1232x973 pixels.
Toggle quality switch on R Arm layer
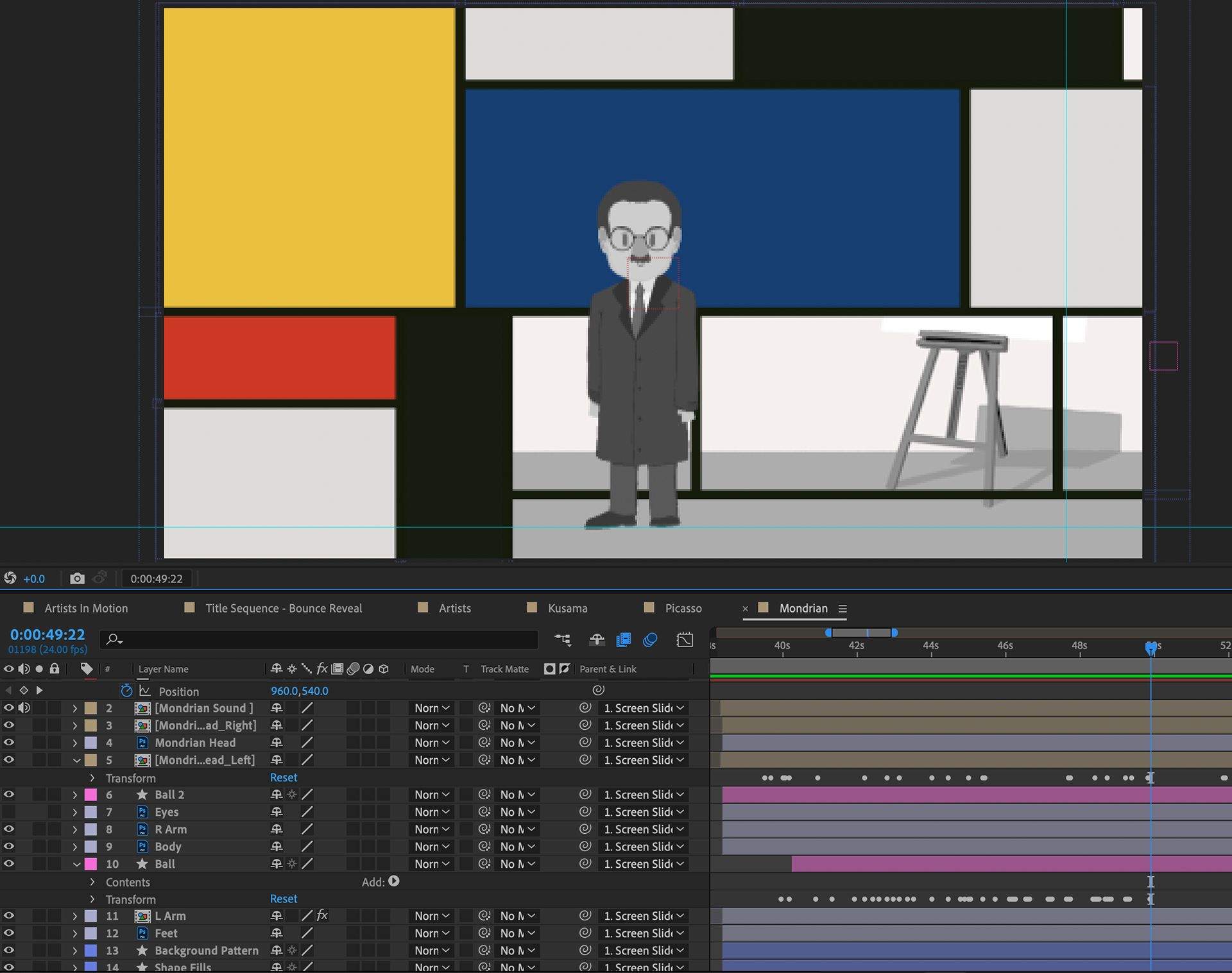click(307, 829)
